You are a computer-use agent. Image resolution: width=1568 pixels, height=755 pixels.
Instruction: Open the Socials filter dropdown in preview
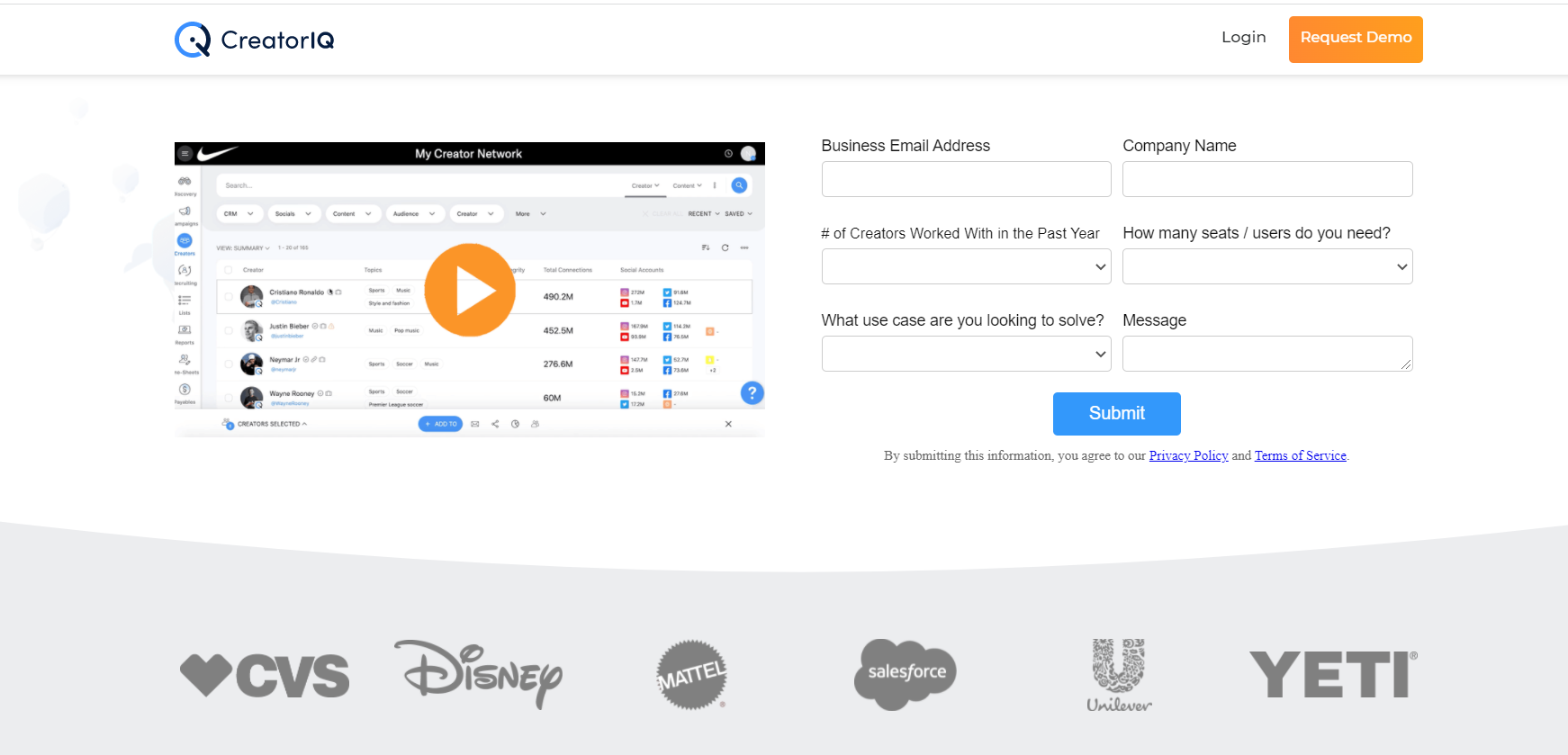point(294,214)
